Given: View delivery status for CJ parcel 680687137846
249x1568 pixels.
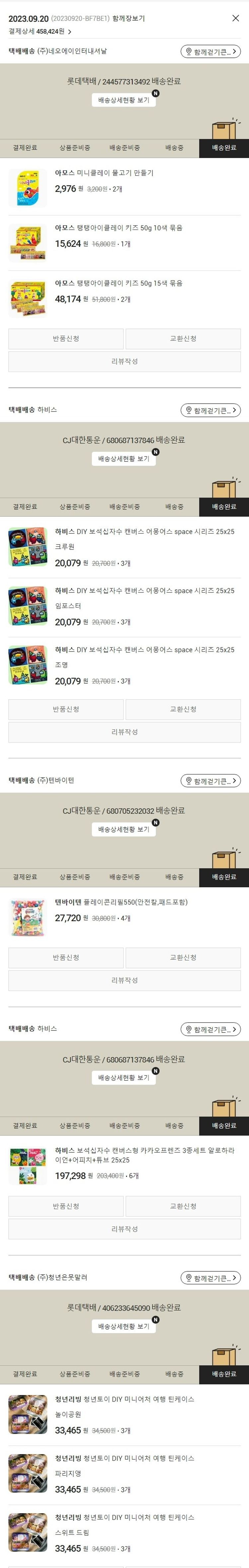Looking at the screenshot, I should click(124, 458).
